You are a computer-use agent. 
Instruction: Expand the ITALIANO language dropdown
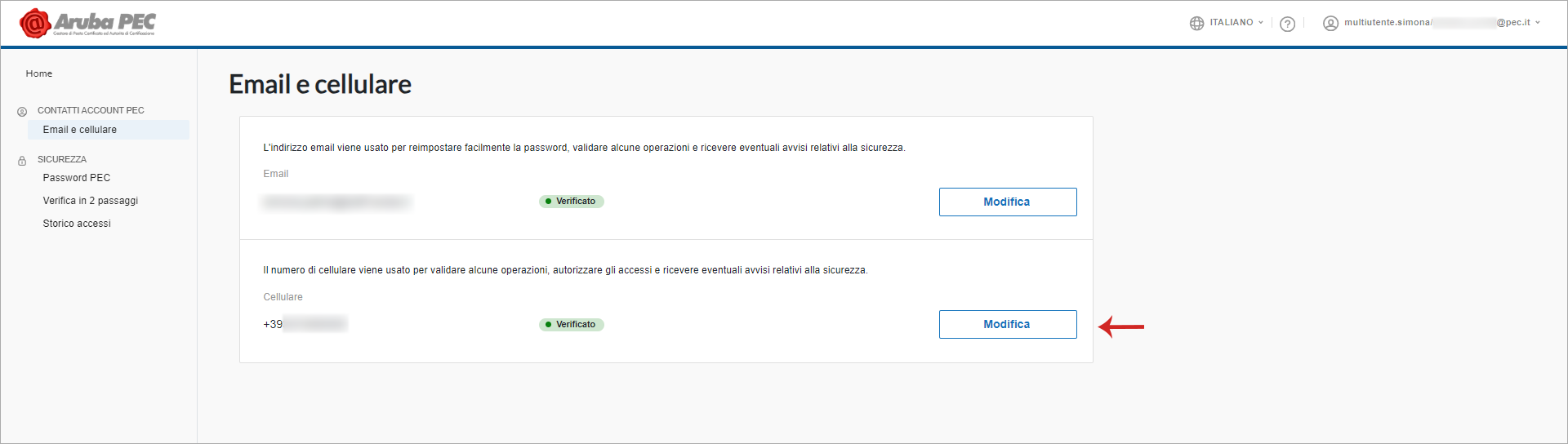1236,23
